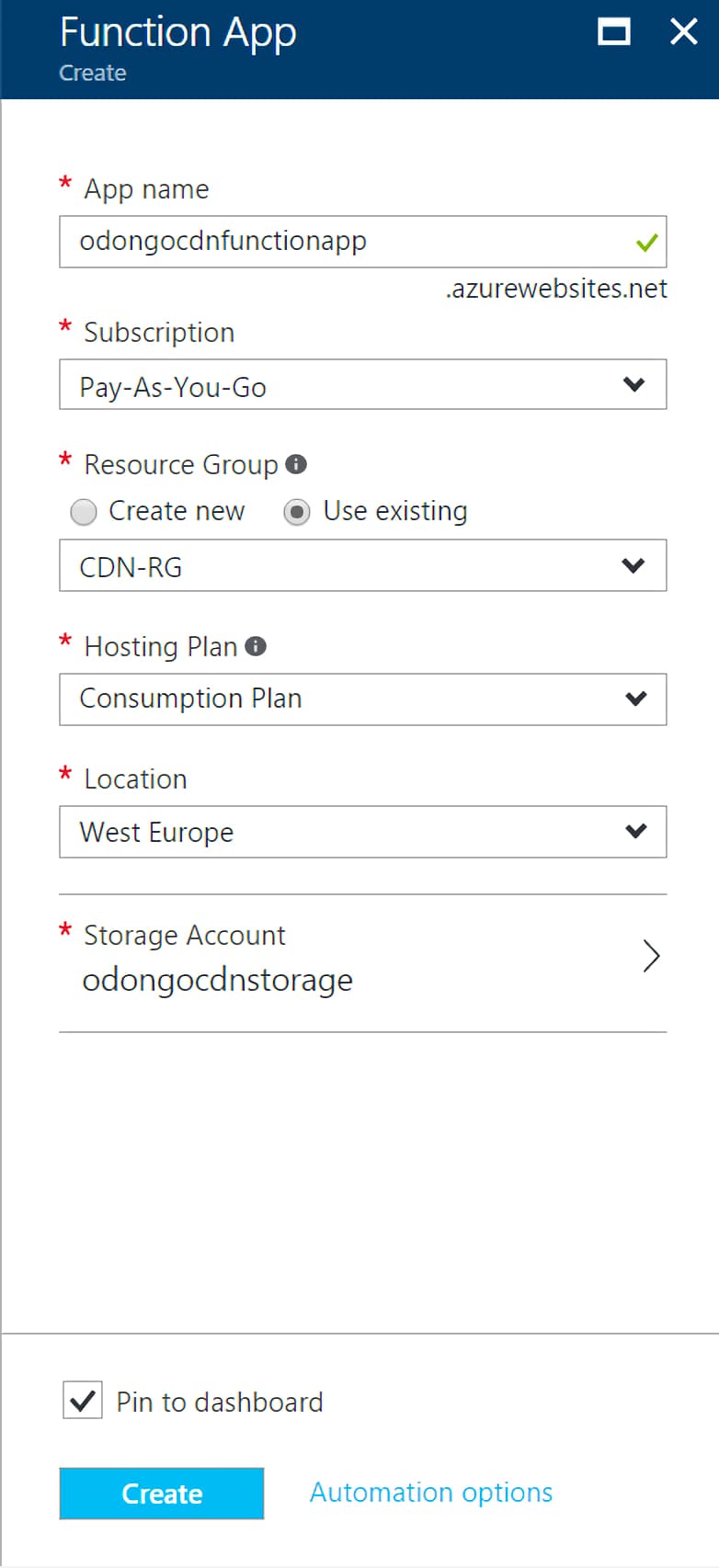Open the Storage Account selector arrow
The height and width of the screenshot is (1568, 719).
651,957
